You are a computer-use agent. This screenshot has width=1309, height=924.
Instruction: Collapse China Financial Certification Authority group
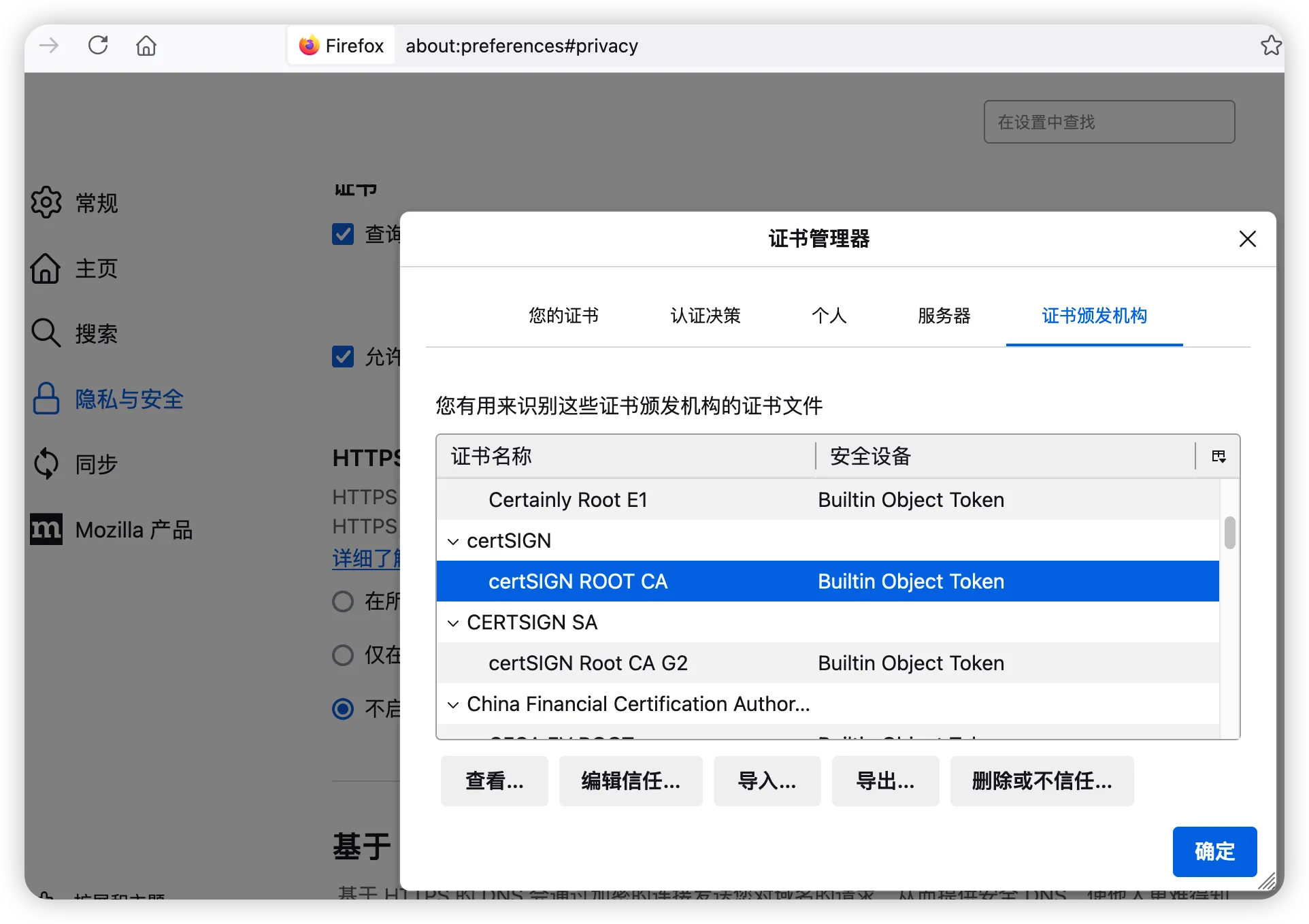pyautogui.click(x=453, y=704)
